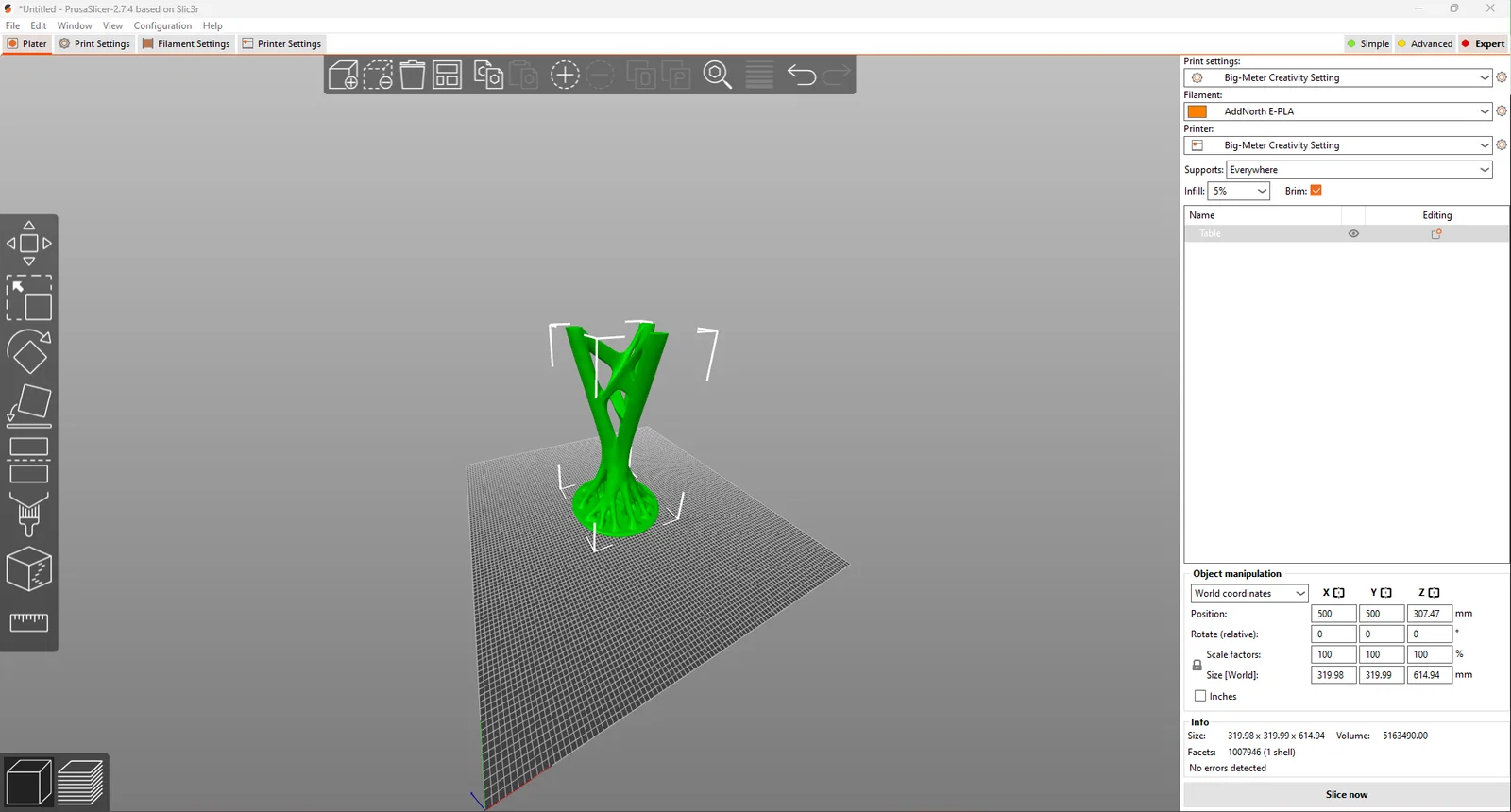This screenshot has height=812, width=1511.
Task: Click the Paste clipboard icon
Action: (x=523, y=75)
